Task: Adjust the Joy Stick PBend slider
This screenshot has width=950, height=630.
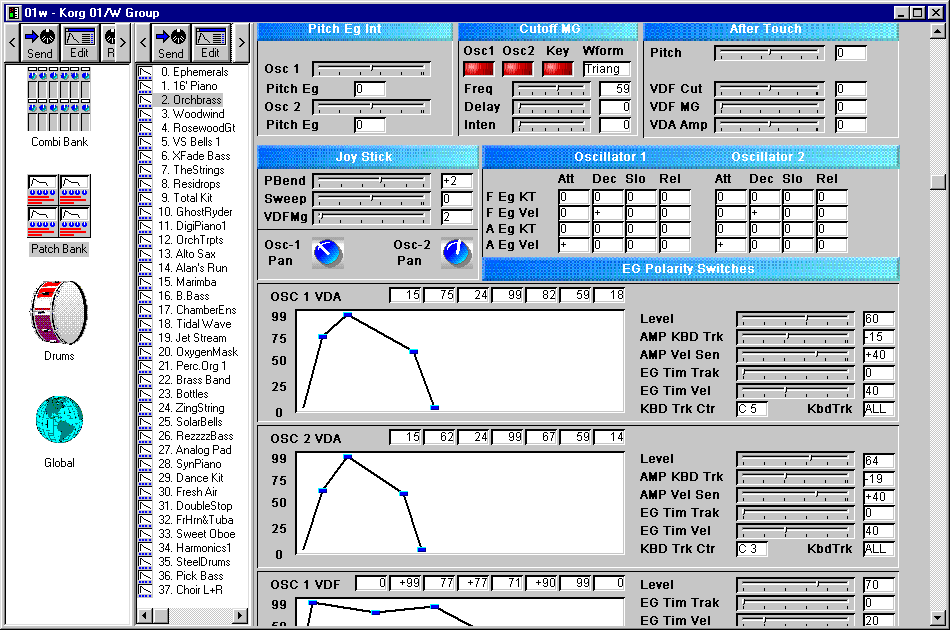Action: pos(371,181)
